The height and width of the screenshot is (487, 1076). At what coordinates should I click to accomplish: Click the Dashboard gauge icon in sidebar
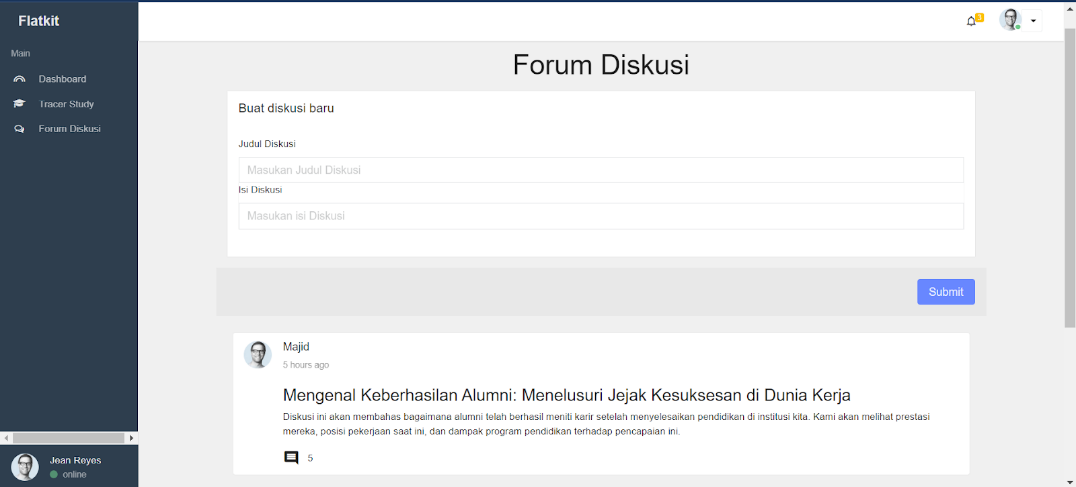19,79
